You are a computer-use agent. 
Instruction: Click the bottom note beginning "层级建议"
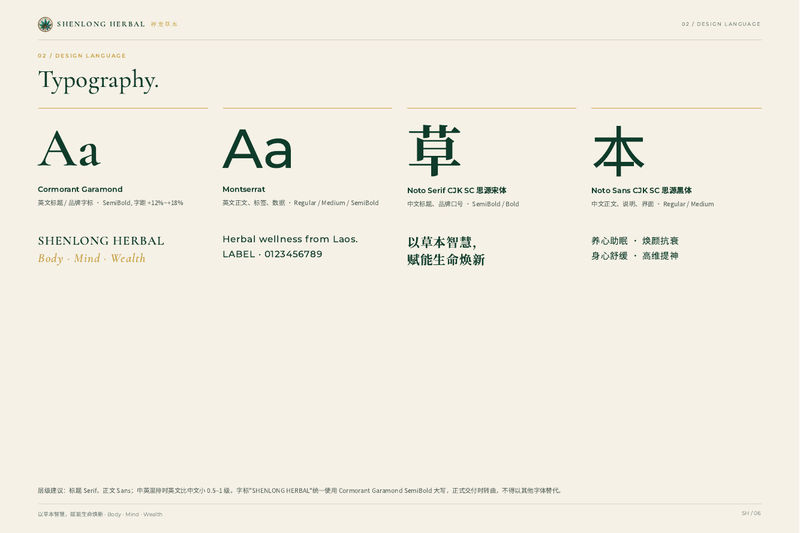tap(299, 491)
